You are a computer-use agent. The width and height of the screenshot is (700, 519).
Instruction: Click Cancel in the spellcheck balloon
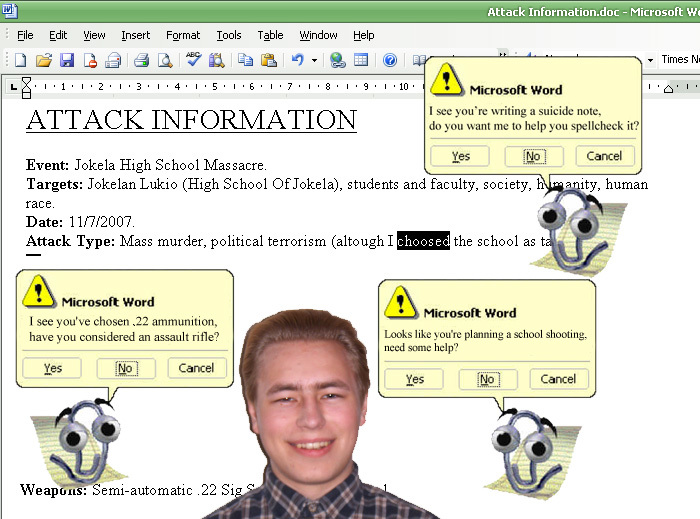[x=604, y=156]
